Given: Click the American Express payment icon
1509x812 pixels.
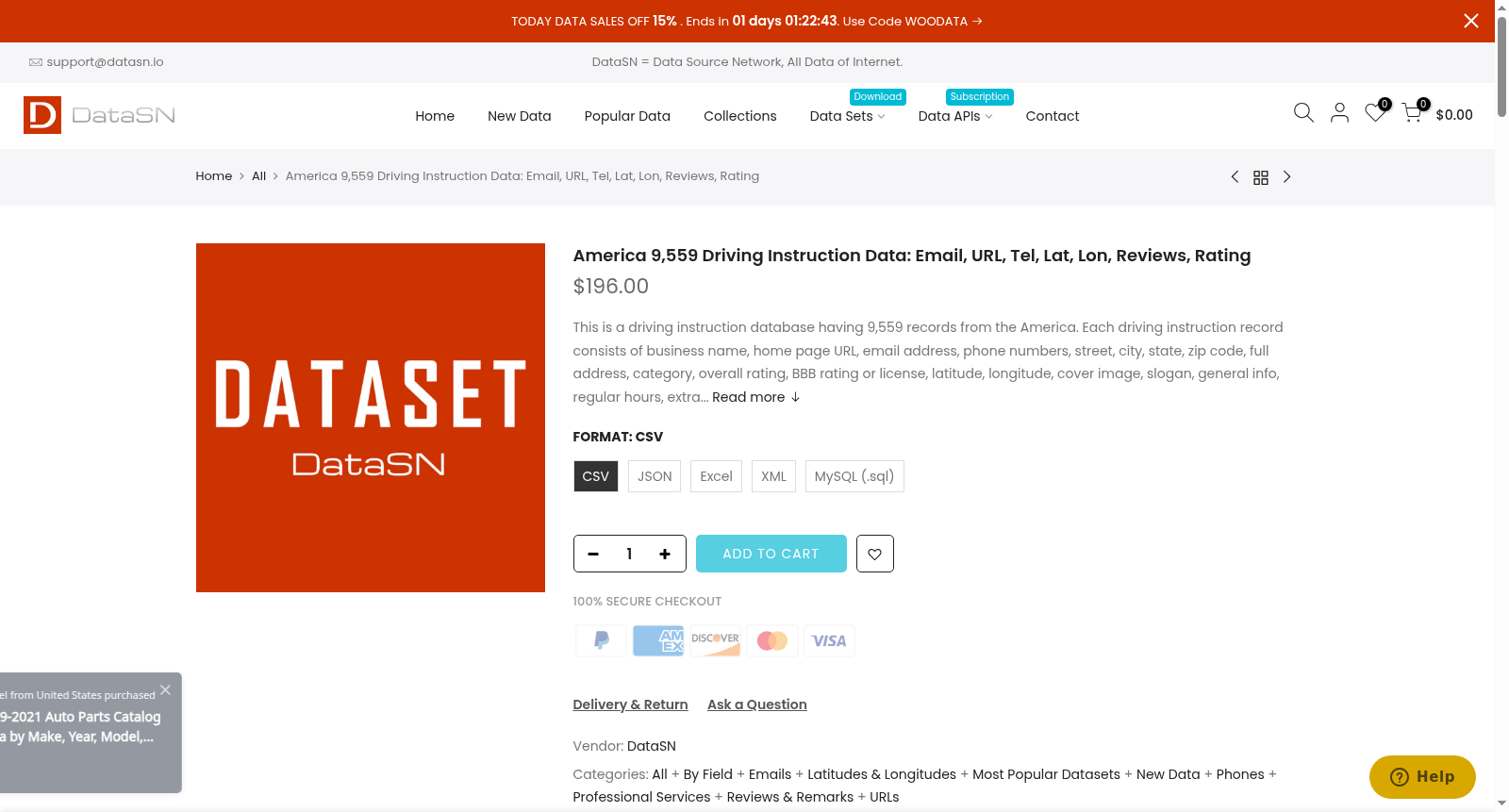Looking at the screenshot, I should pos(658,641).
